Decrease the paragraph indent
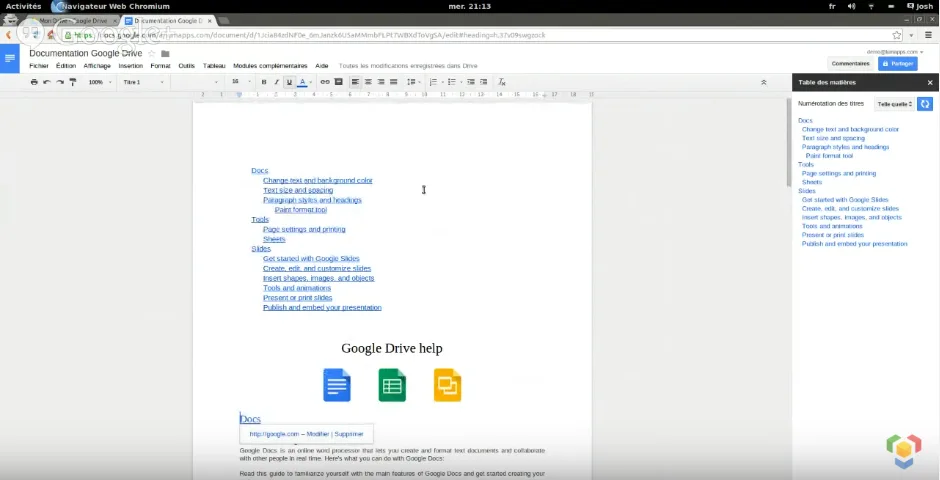940x480 pixels. [471, 82]
